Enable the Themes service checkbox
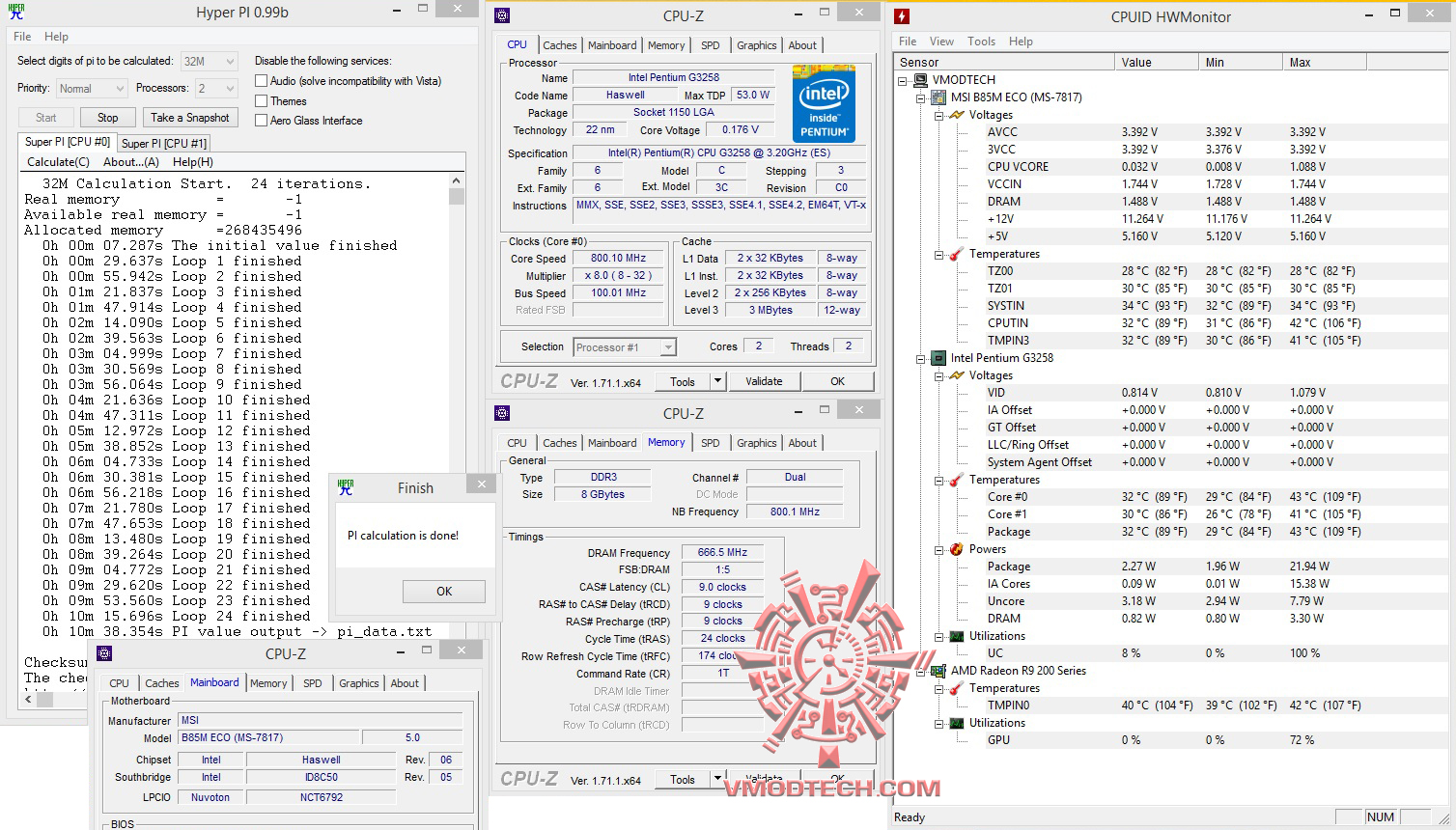The height and width of the screenshot is (830, 1456). pos(261,100)
